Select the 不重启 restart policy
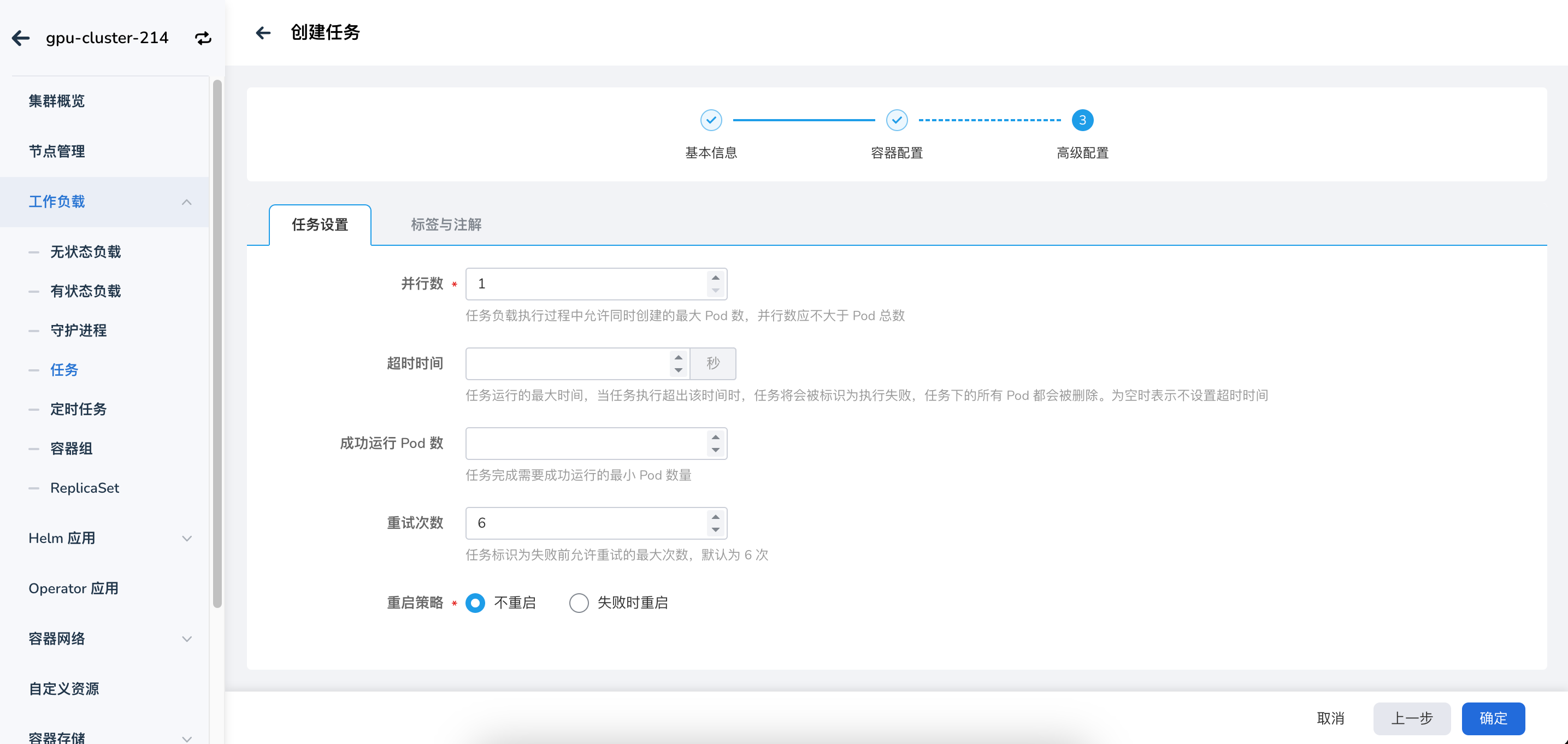1568x744 pixels. pyautogui.click(x=475, y=603)
